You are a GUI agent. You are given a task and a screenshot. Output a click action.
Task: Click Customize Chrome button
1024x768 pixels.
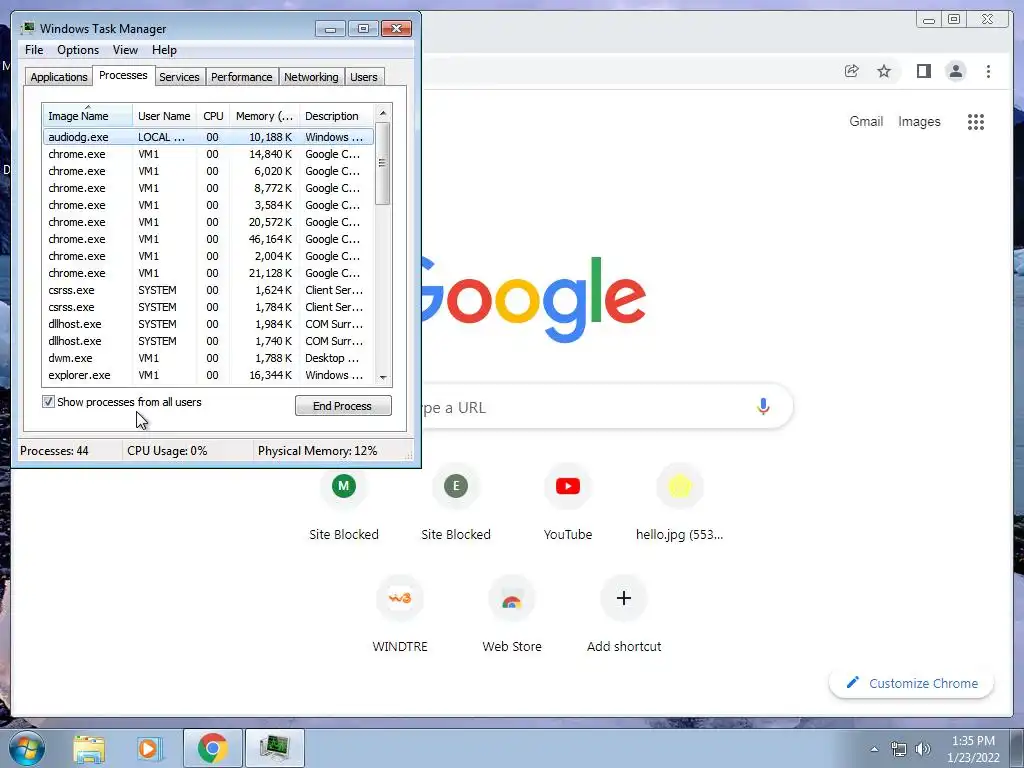coord(912,683)
